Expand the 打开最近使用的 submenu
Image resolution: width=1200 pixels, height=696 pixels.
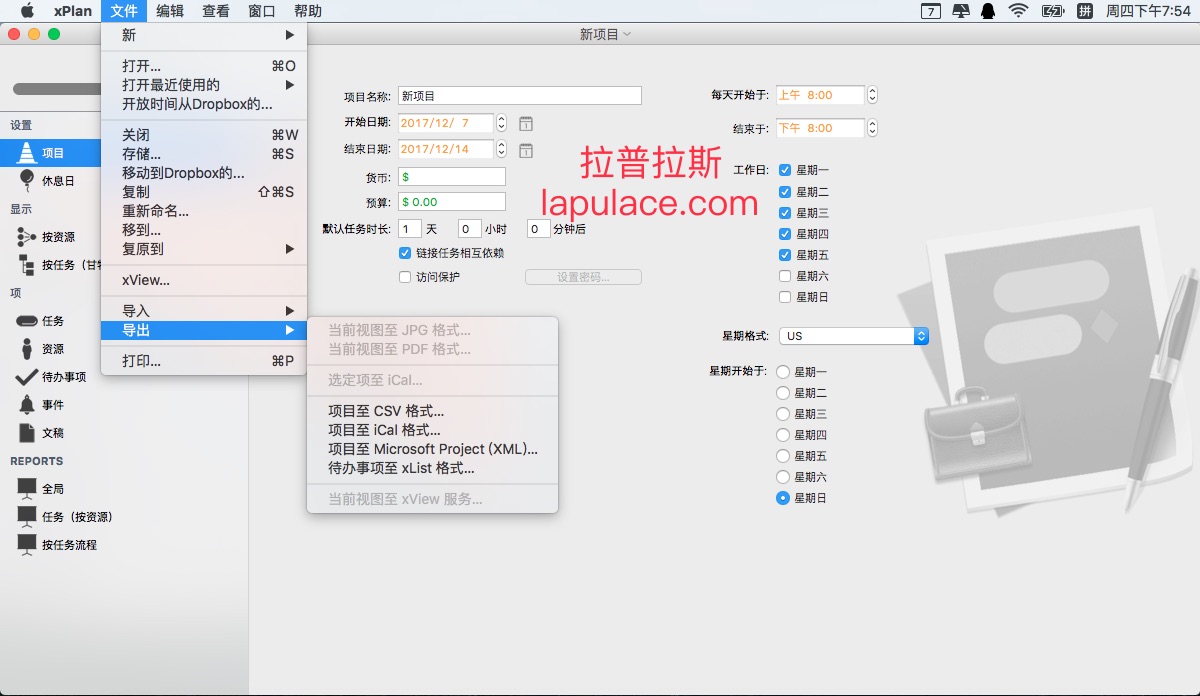208,85
